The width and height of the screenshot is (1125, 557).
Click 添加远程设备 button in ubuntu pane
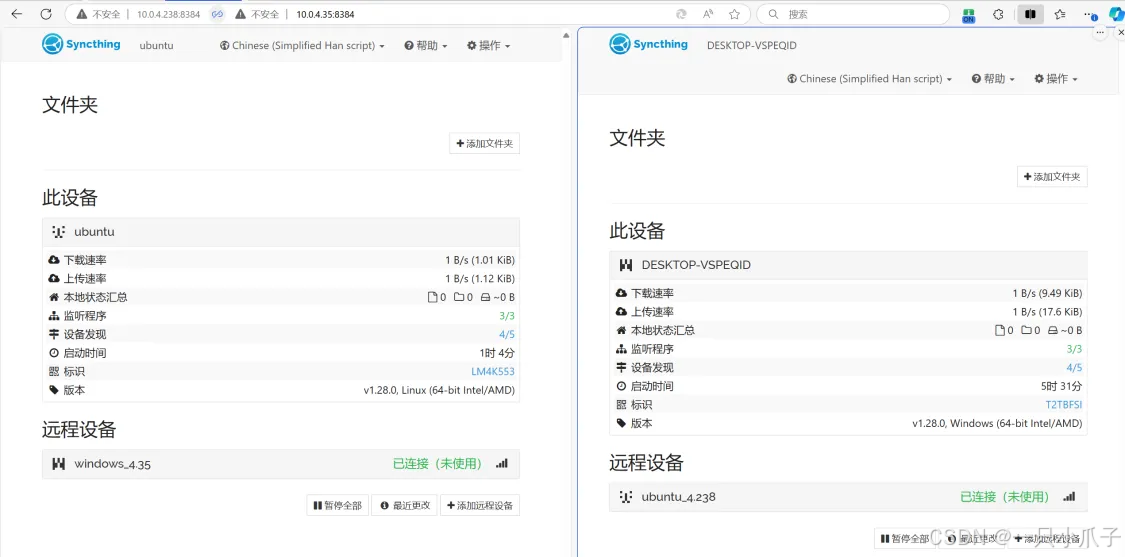[x=480, y=505]
